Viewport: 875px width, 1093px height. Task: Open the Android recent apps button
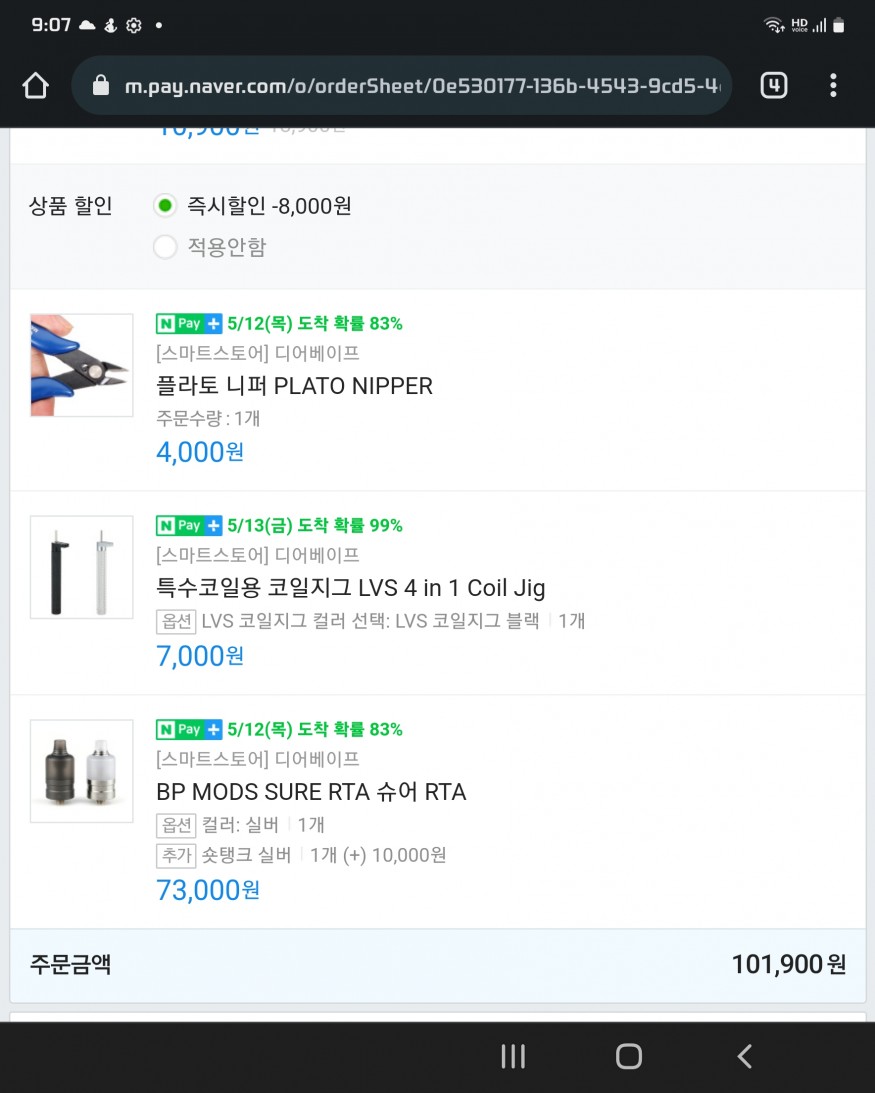point(513,1057)
